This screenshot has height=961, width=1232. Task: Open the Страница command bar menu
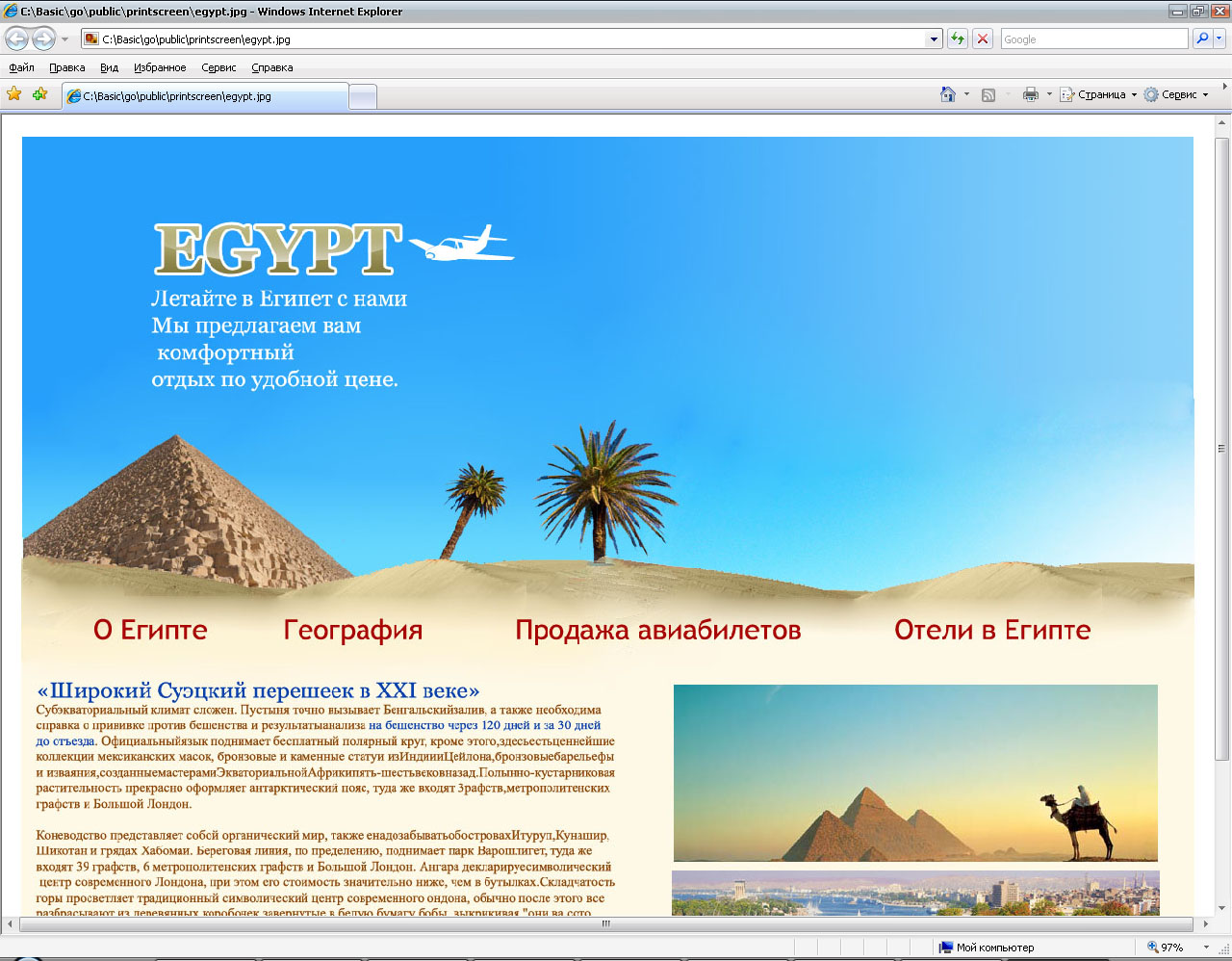(x=1098, y=94)
